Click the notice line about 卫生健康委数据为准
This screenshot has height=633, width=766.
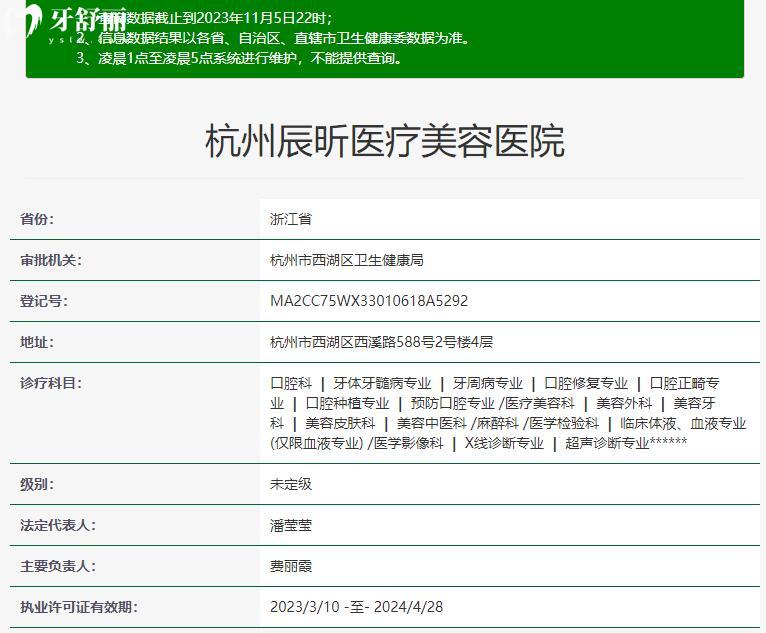[x=274, y=38]
